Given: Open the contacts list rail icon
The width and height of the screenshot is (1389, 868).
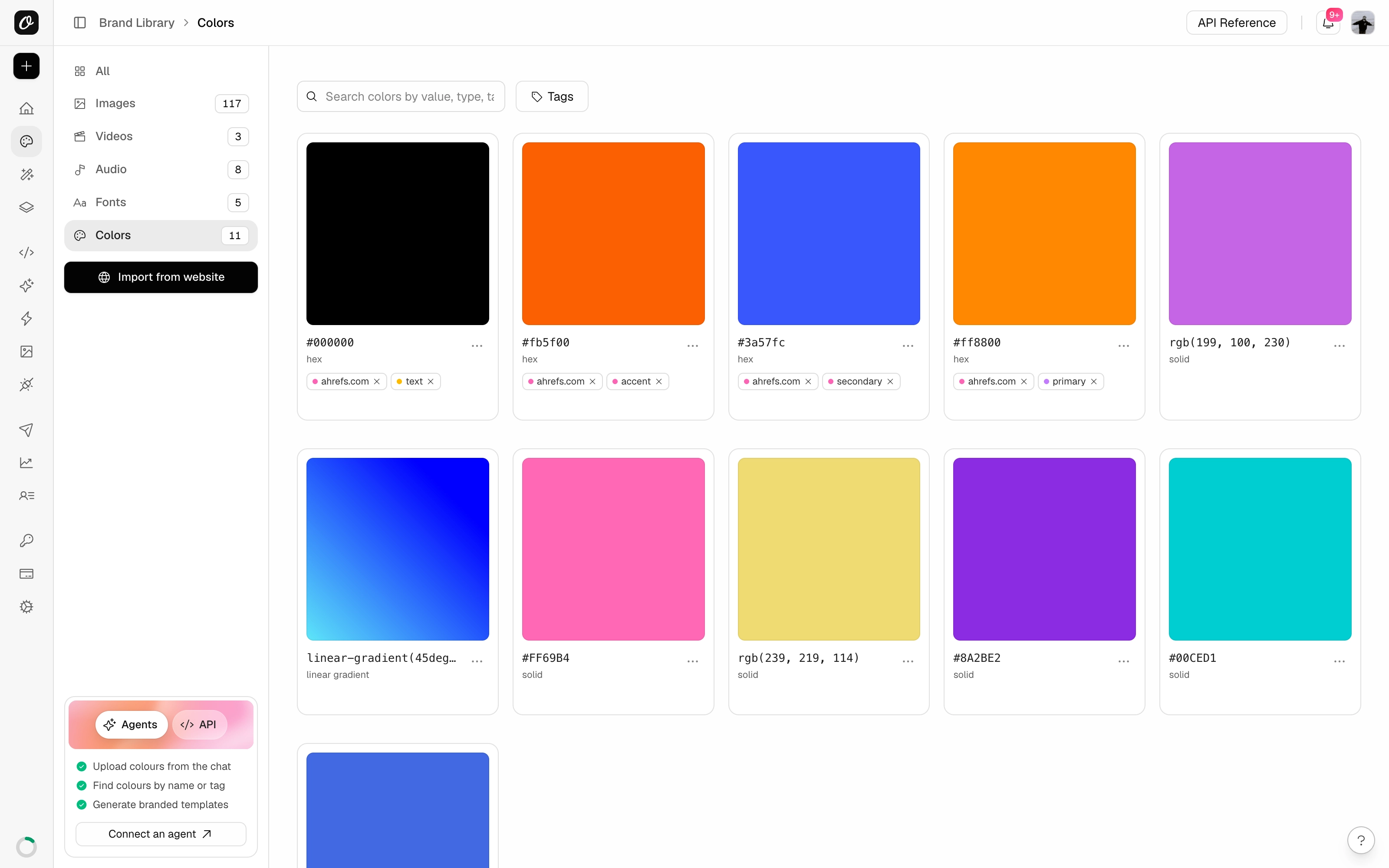Looking at the screenshot, I should tap(26, 496).
